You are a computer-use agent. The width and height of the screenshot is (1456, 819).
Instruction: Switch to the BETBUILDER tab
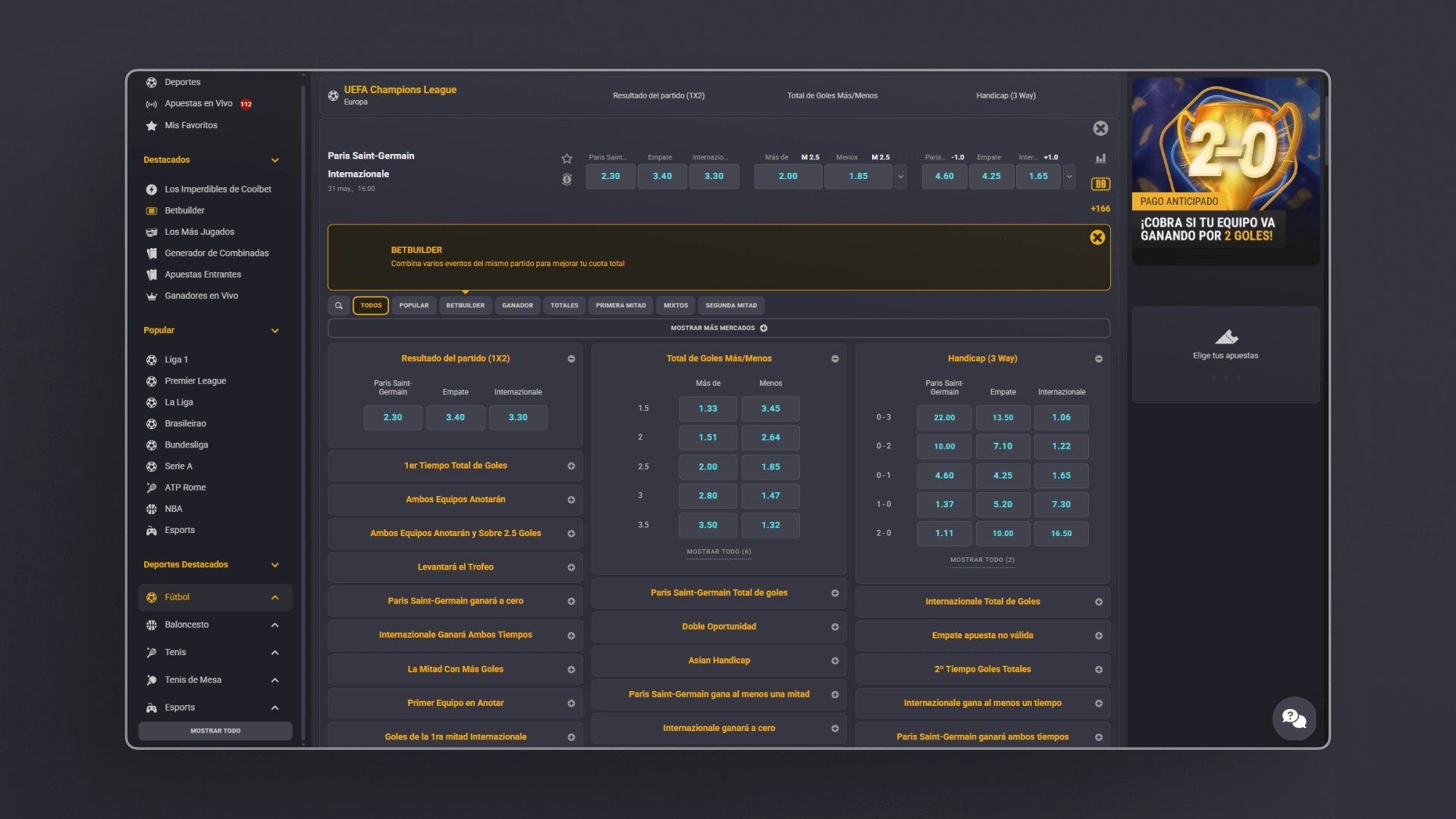[466, 306]
